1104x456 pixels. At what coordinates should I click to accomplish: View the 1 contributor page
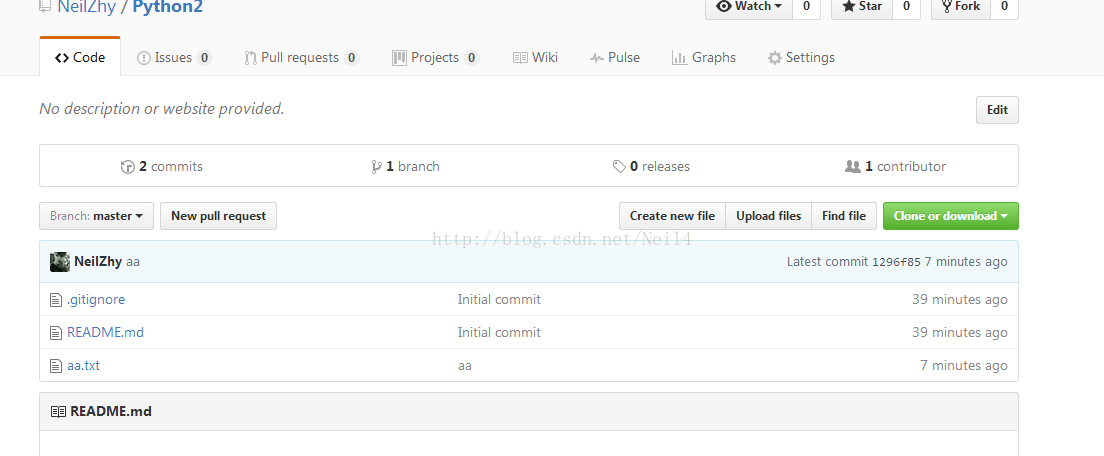tap(896, 166)
